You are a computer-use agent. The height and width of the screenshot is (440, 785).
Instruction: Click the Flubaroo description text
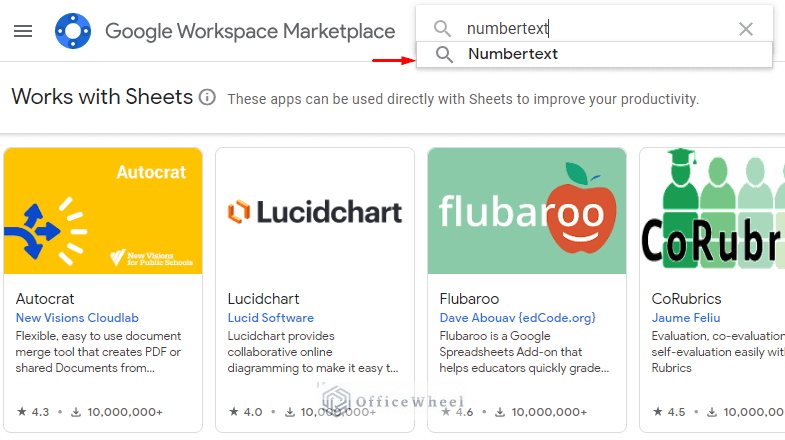[x=524, y=352]
